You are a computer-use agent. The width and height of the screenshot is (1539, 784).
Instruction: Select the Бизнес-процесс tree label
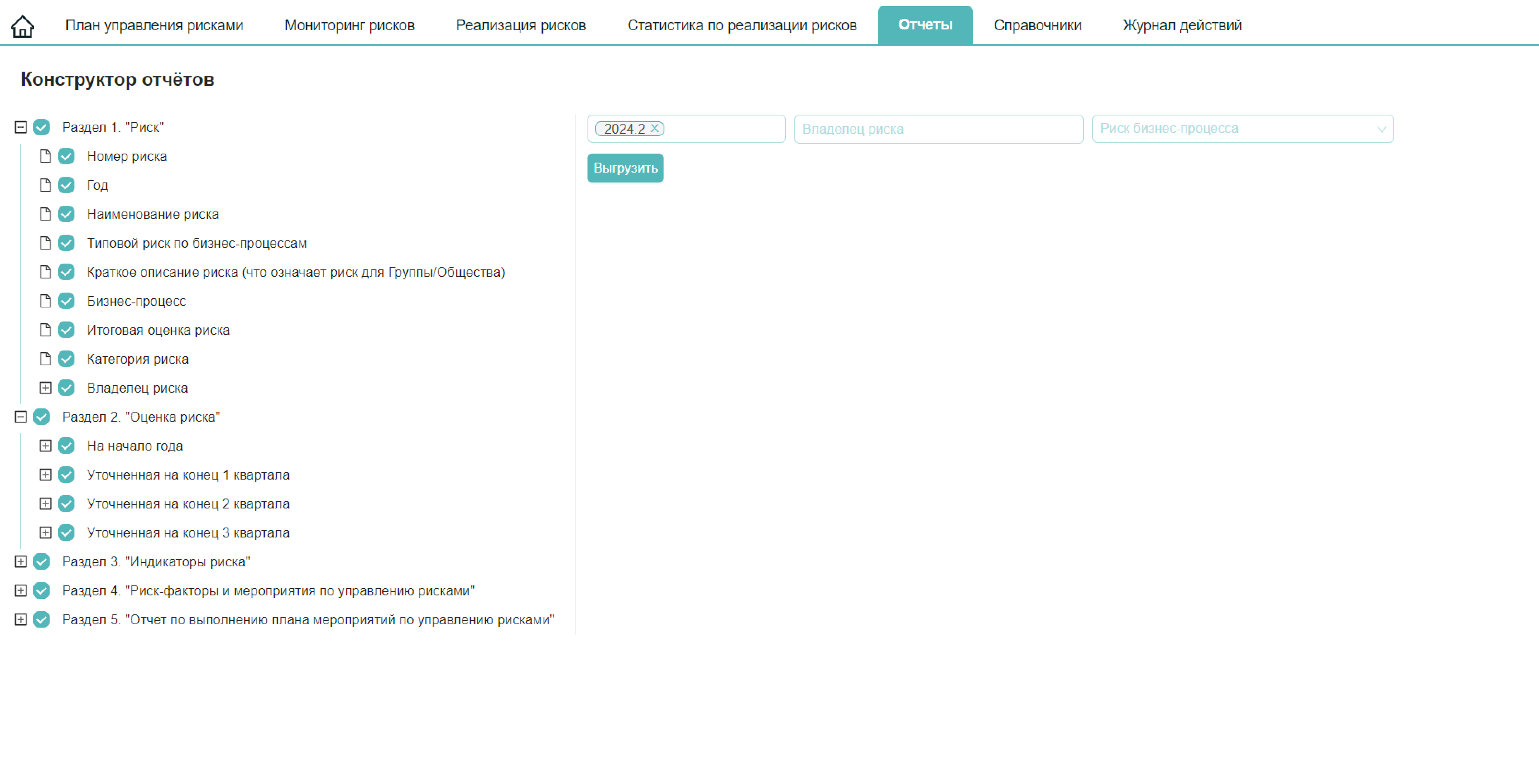[136, 301]
